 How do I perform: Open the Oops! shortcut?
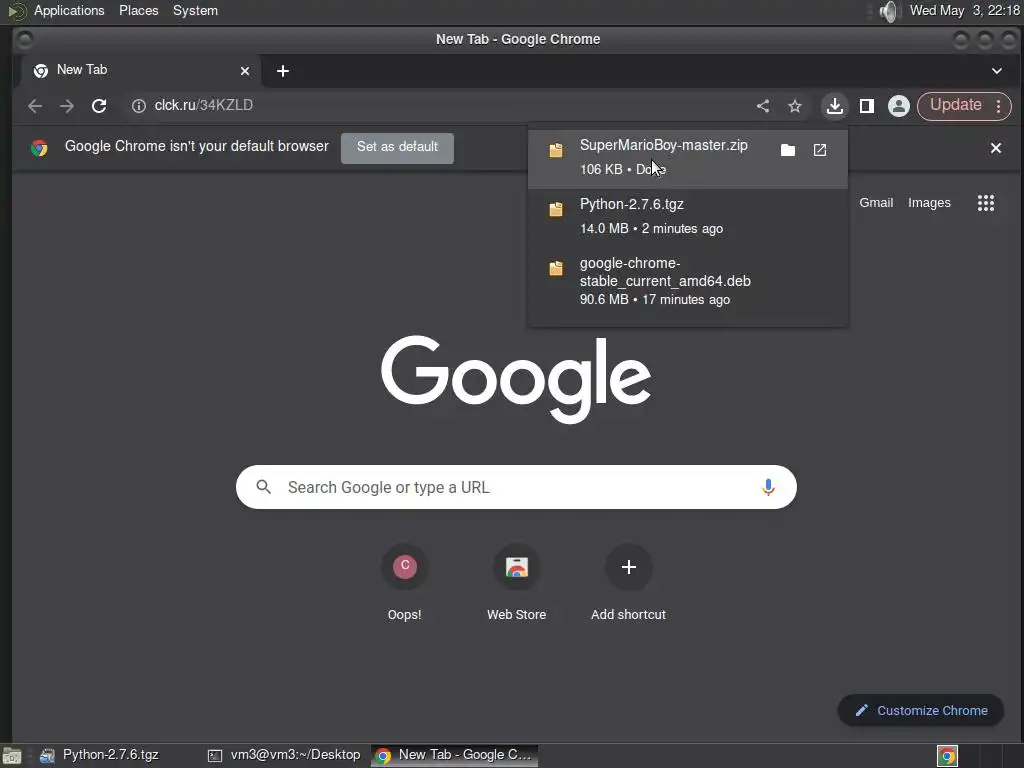tap(404, 583)
